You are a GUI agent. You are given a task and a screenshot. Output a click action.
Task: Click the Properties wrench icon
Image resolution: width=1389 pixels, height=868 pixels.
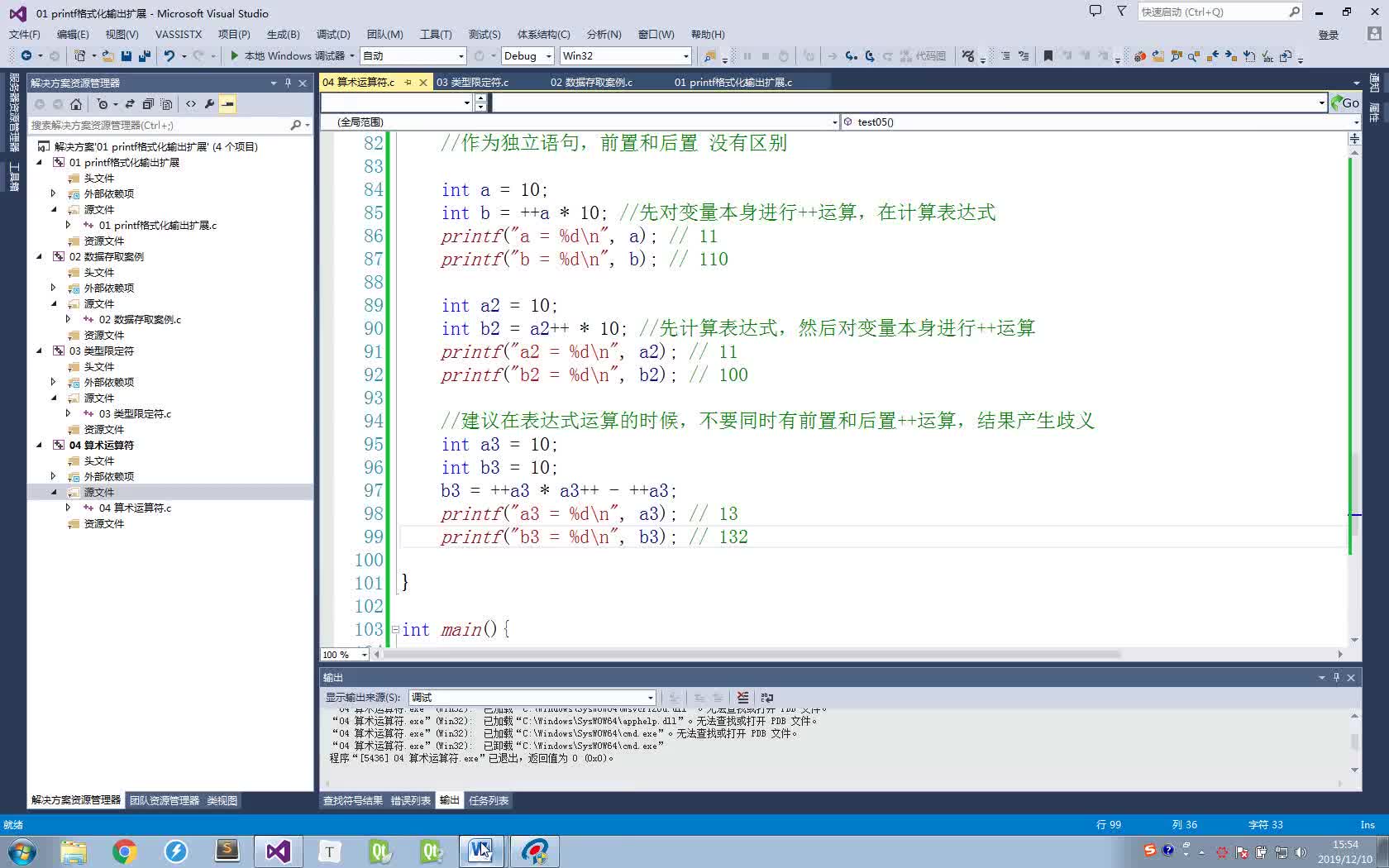(x=209, y=103)
